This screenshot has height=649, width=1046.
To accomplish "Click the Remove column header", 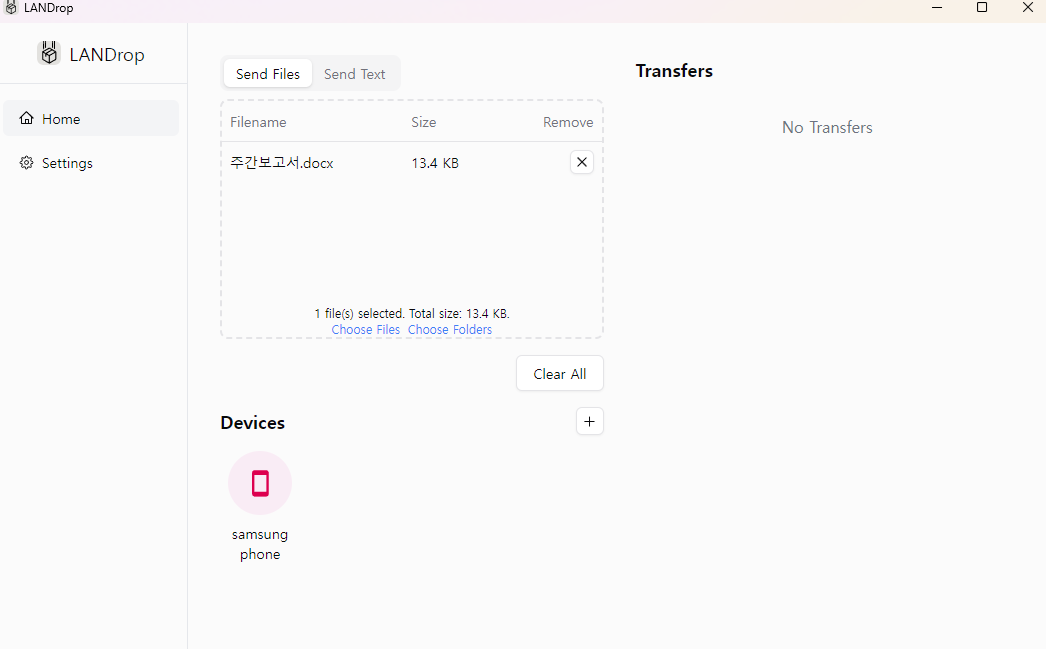I will [568, 122].
